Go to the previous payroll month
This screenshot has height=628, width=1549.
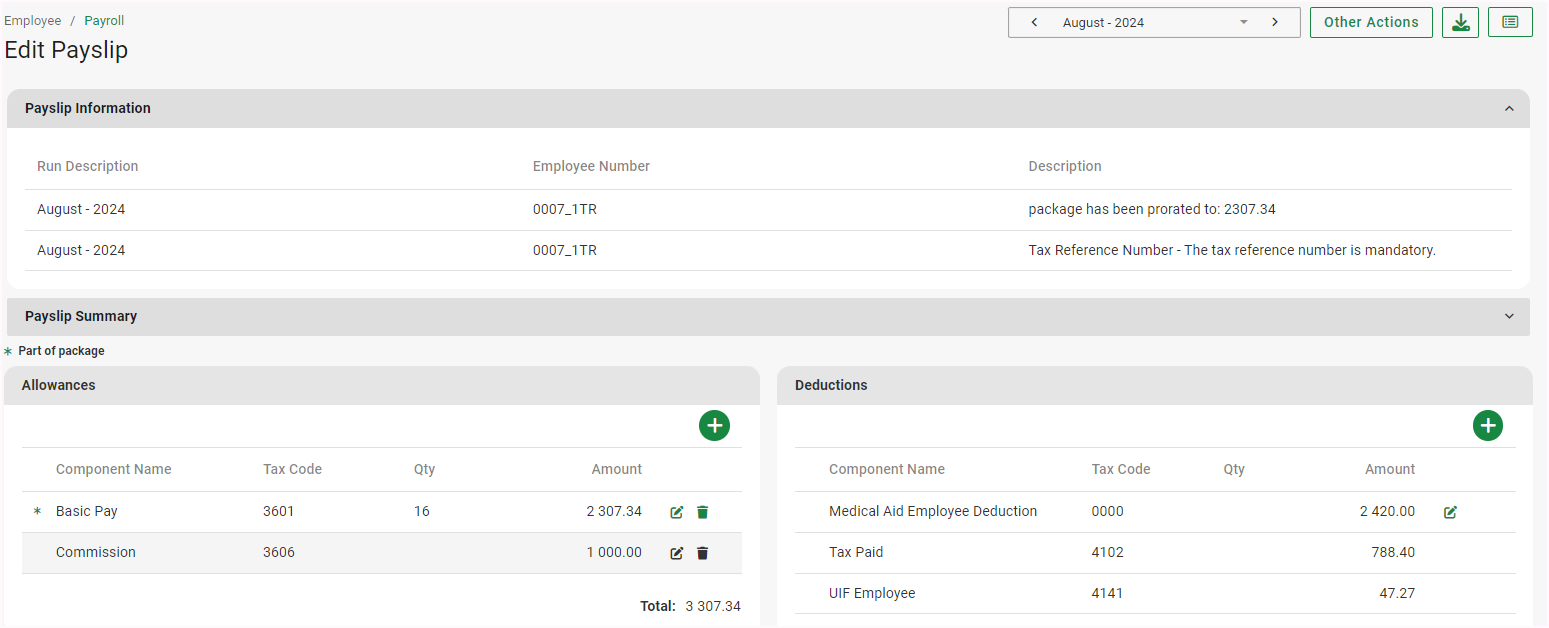pos(1034,22)
